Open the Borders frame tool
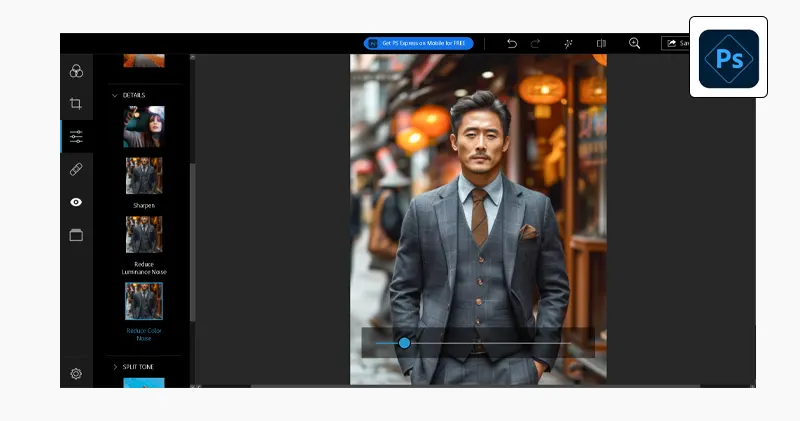This screenshot has height=421, width=800. (x=76, y=235)
